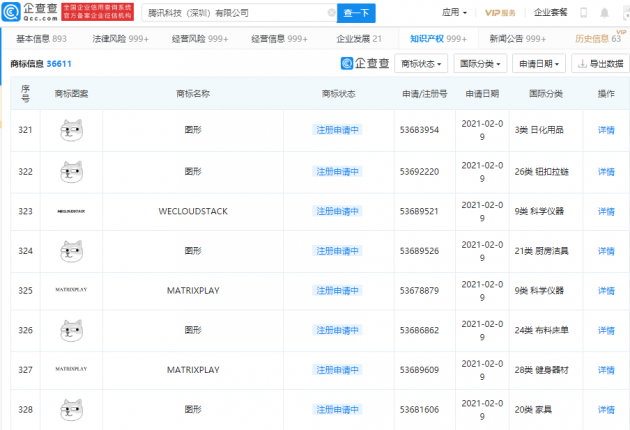
Task: Click the 导出数据 export data button
Action: click(x=600, y=63)
